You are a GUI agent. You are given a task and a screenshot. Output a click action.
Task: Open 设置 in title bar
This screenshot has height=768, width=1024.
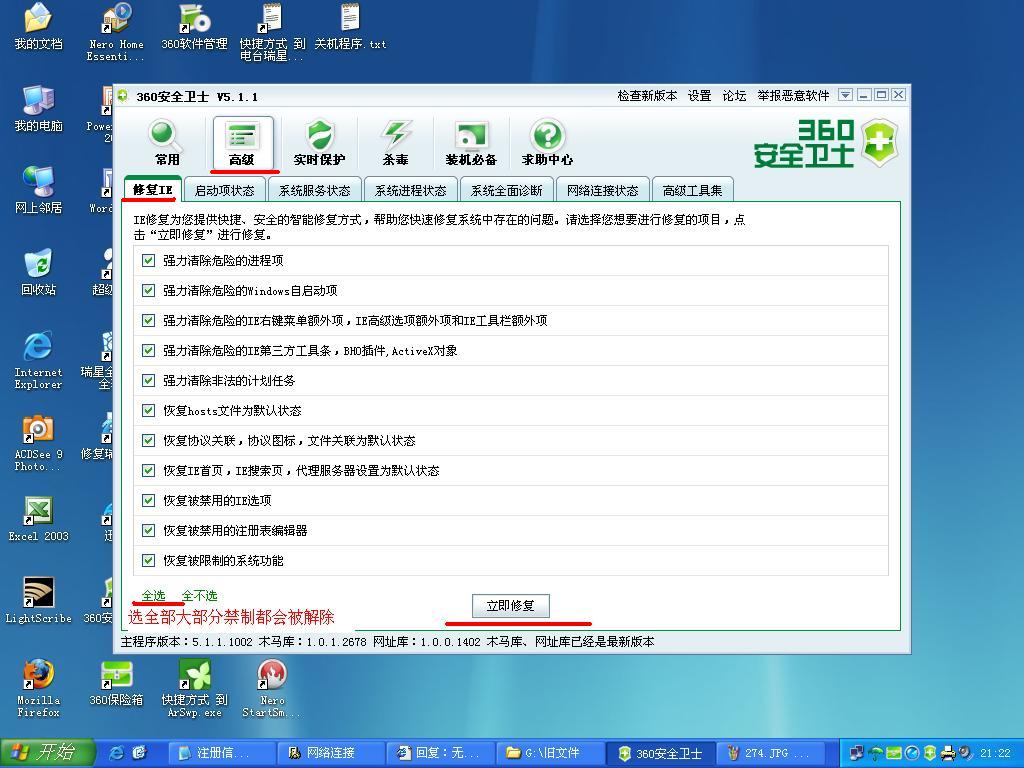(x=699, y=96)
